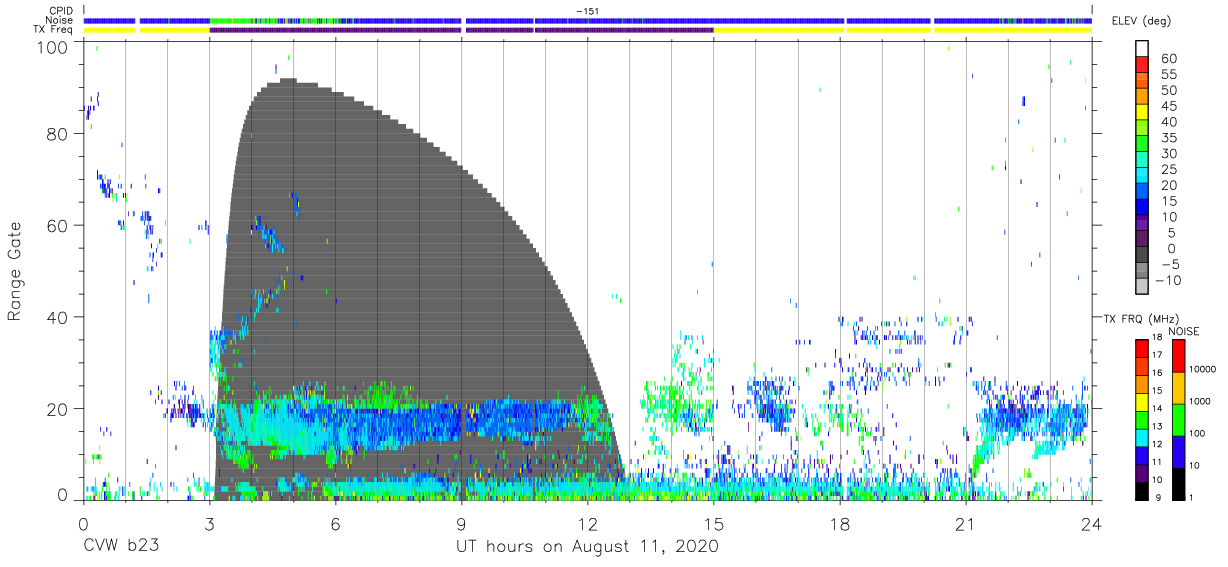Pick the yellow segment of the ELEV color bar
Image resolution: width=1228 pixels, height=567 pixels.
(1144, 113)
